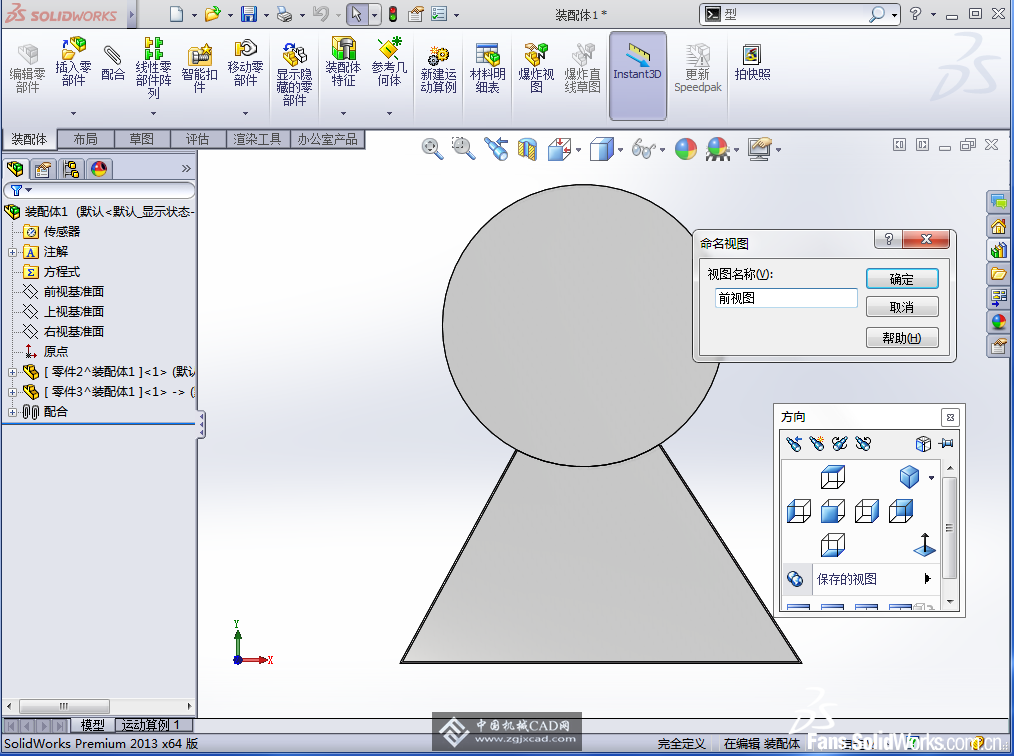This screenshot has width=1014, height=756.
Task: Click 视图名称 input field
Action: coord(786,298)
